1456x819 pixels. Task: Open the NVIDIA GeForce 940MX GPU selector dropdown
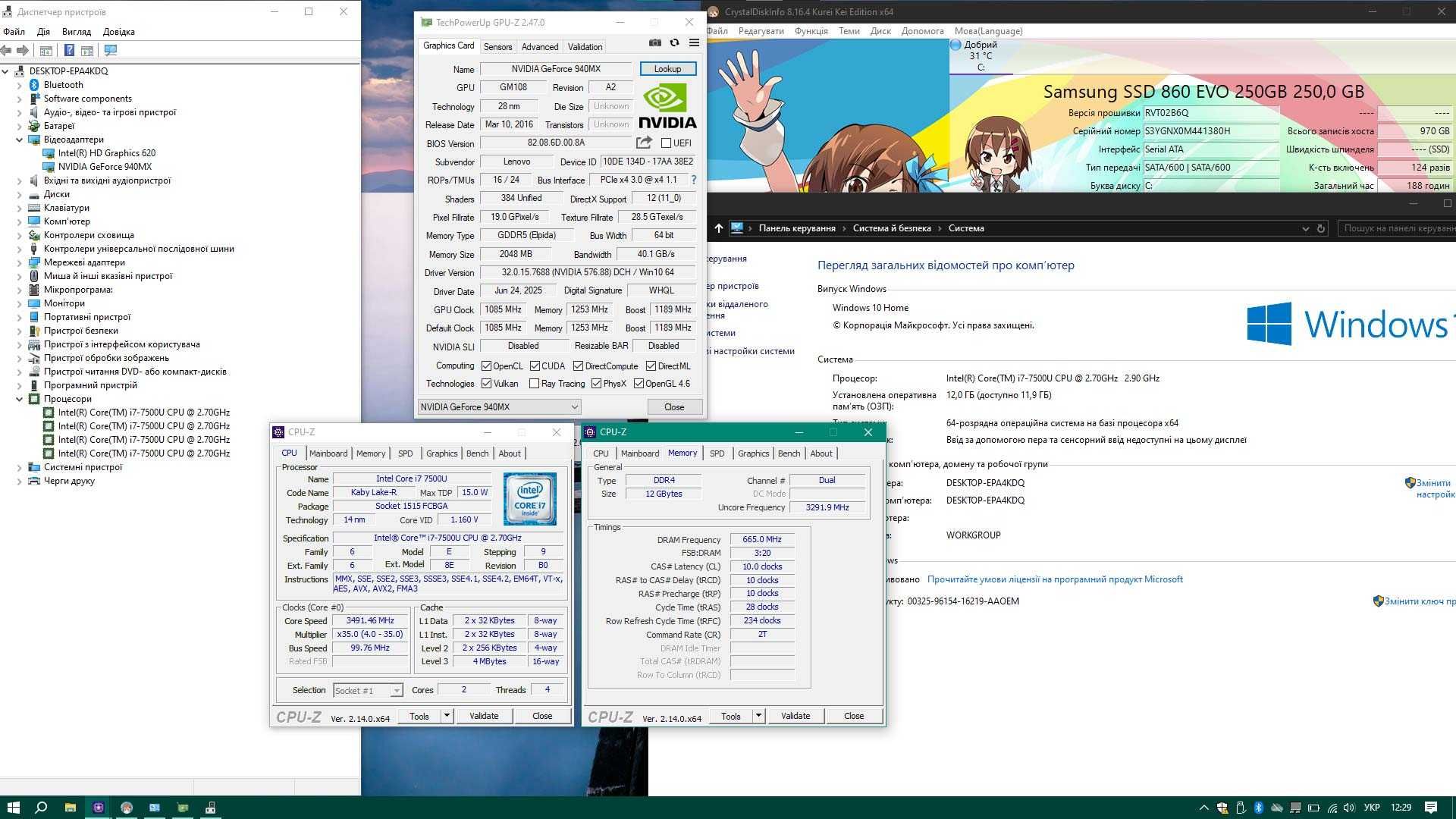(x=499, y=407)
